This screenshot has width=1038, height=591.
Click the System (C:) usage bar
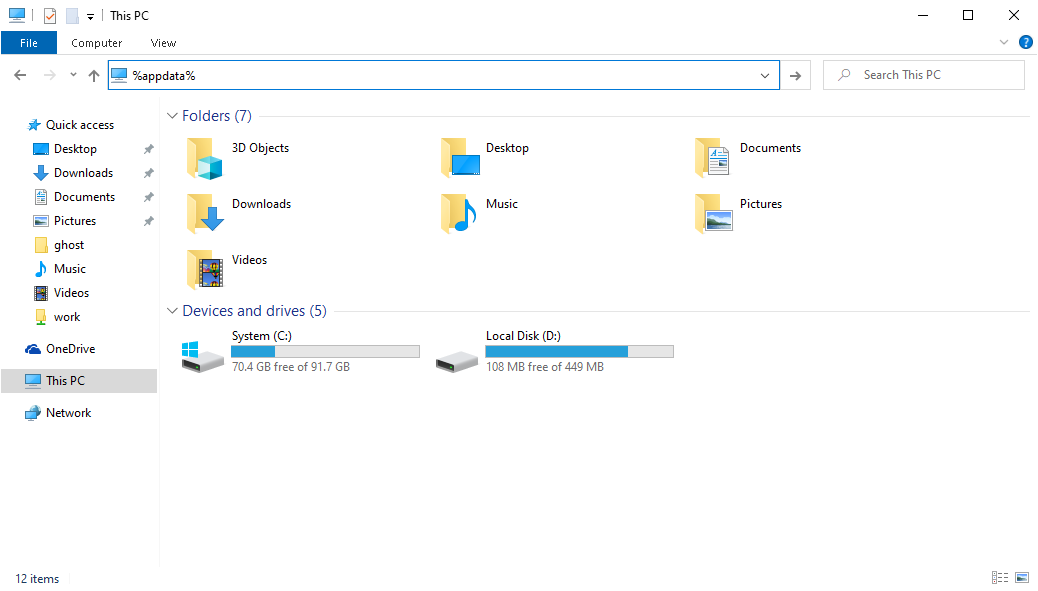(x=325, y=351)
